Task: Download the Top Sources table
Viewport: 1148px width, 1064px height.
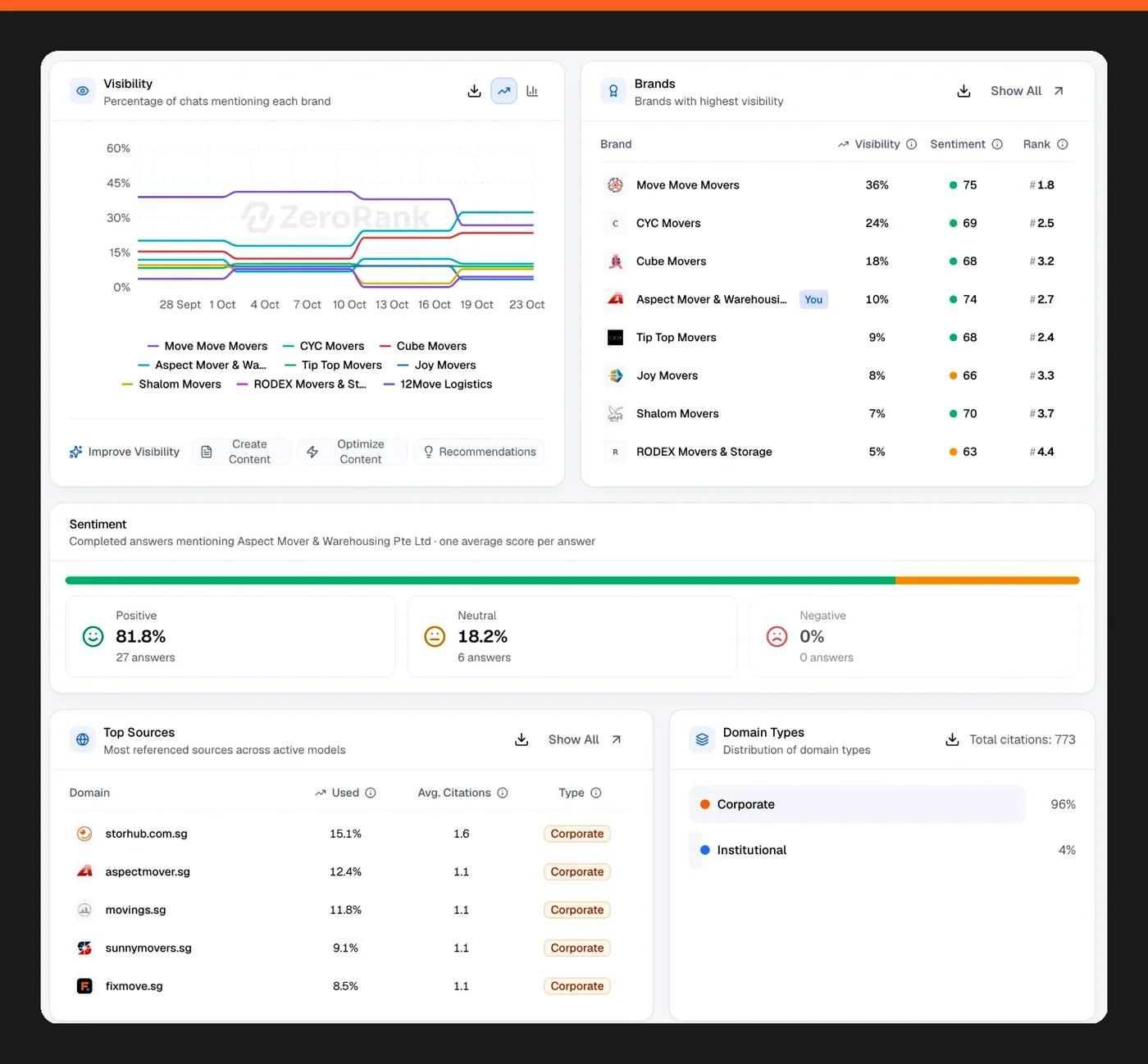Action: click(522, 739)
